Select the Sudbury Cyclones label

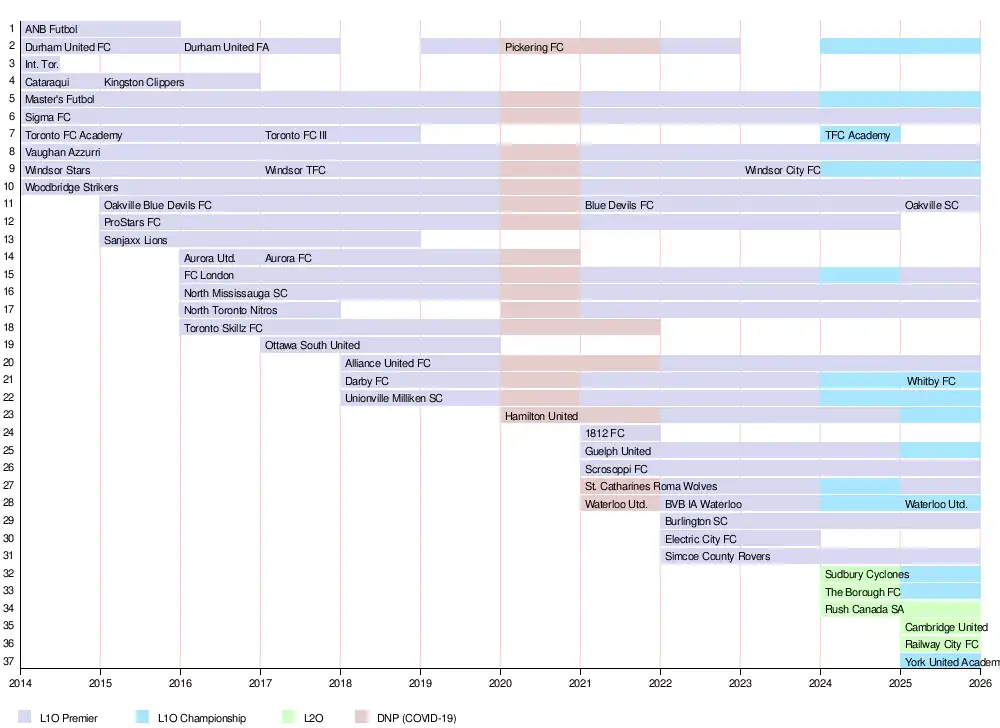click(x=866, y=574)
